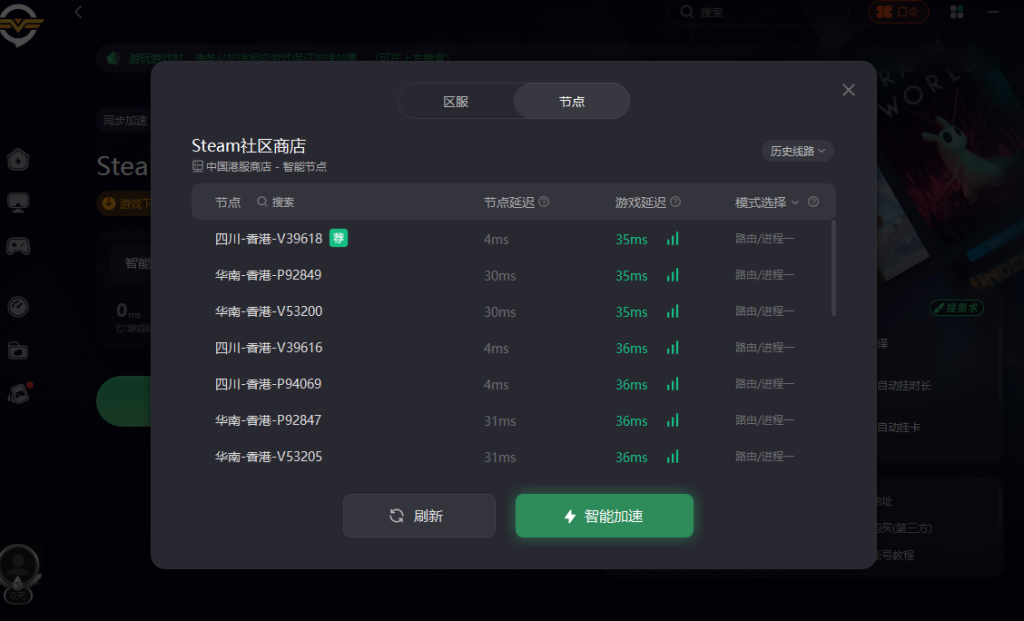Select the gamepad icon in sidebar
This screenshot has height=621, width=1024.
pyautogui.click(x=18, y=246)
